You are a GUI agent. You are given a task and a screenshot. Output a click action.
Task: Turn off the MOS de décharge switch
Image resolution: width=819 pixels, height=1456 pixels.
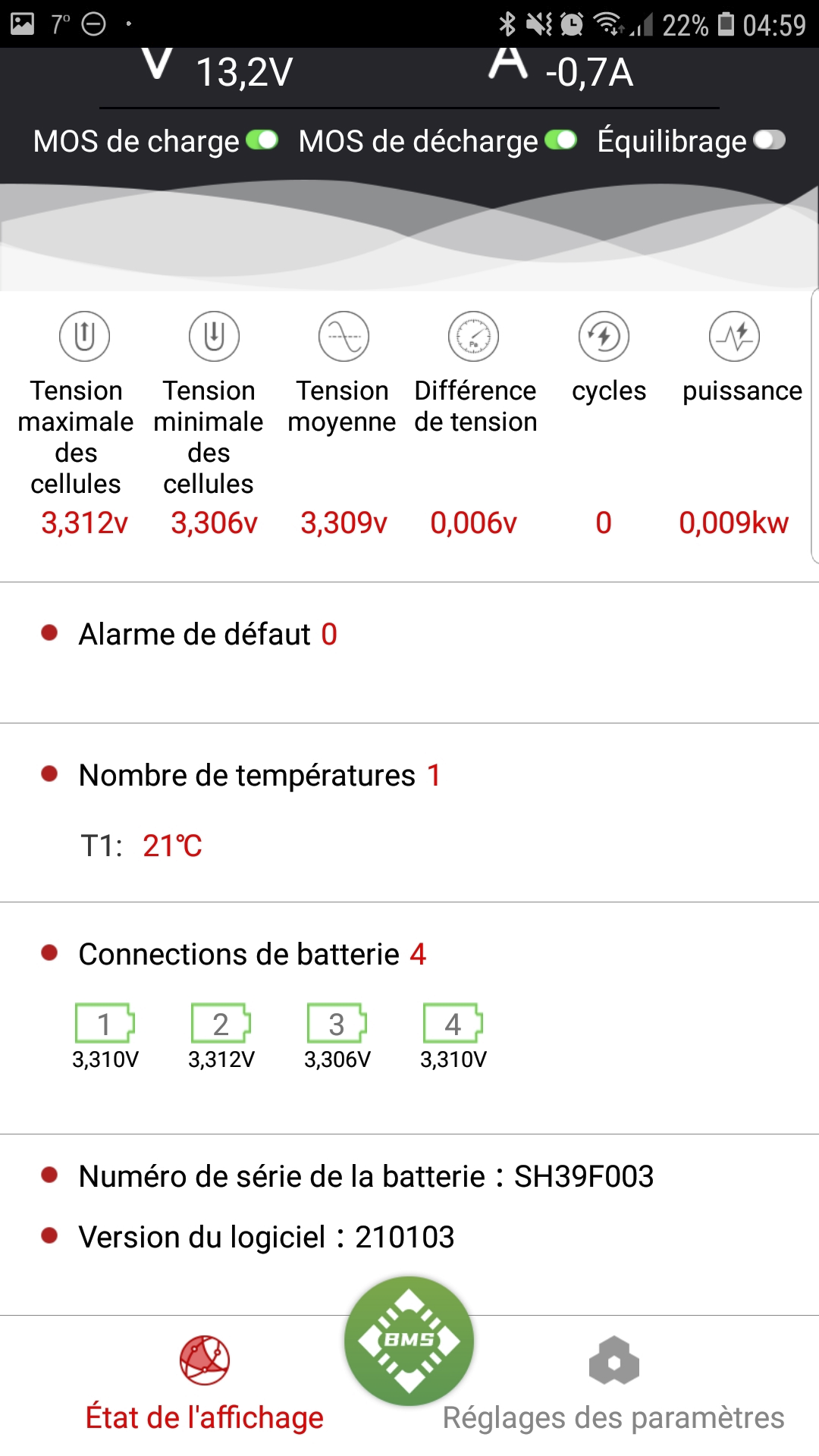pos(561,140)
